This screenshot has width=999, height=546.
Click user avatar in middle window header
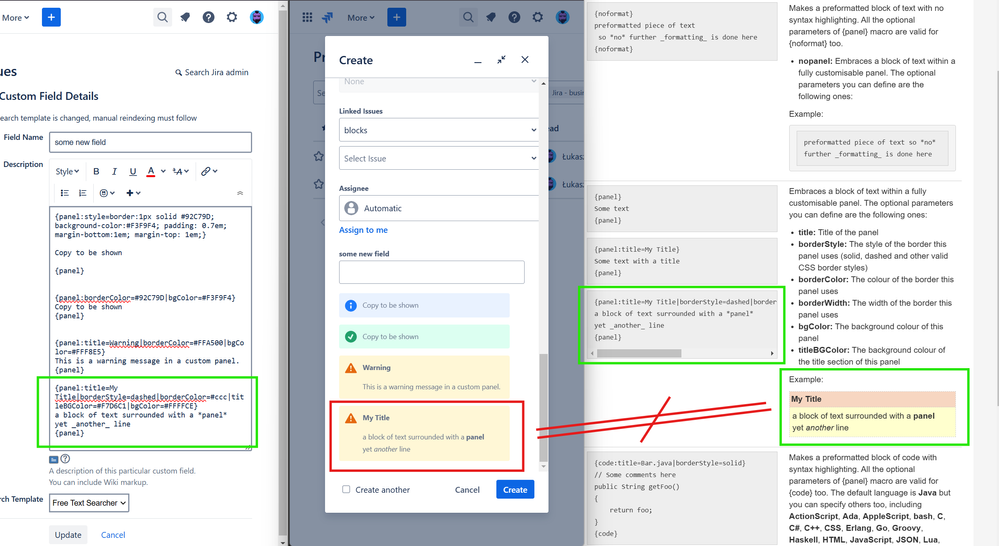coord(562,17)
